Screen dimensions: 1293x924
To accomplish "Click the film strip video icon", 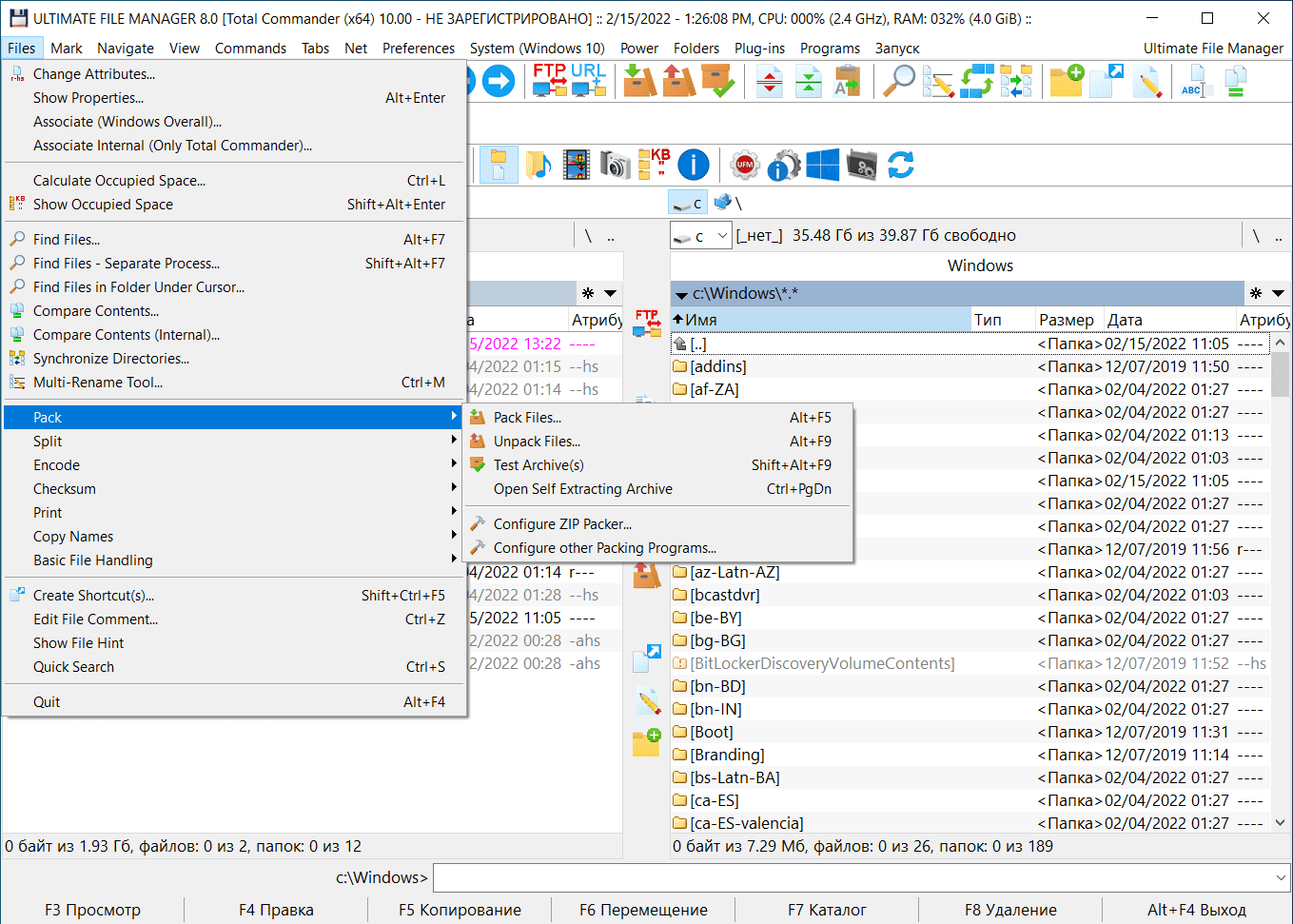I will click(x=576, y=166).
